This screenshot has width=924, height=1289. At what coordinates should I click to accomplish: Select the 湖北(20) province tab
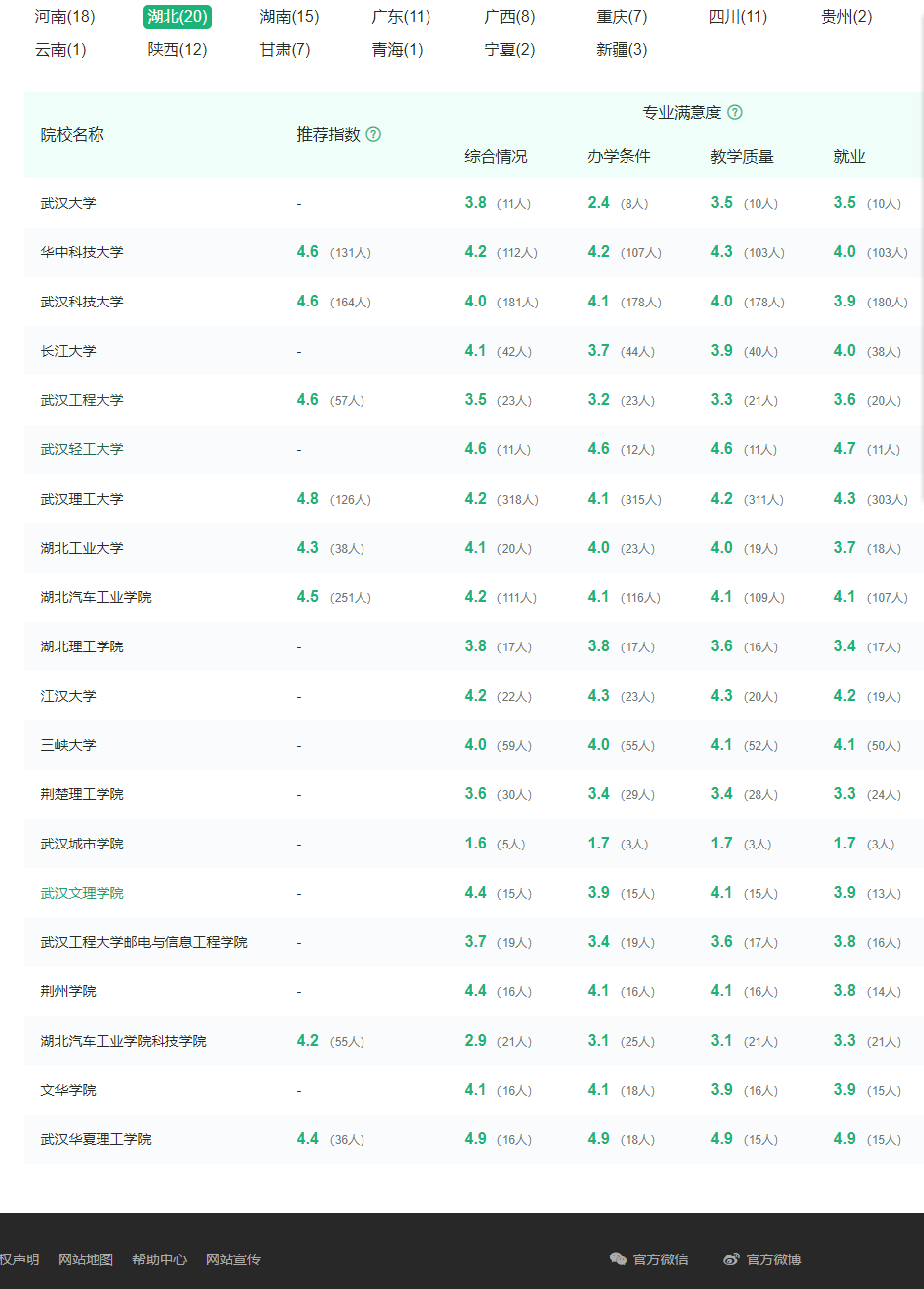[177, 17]
